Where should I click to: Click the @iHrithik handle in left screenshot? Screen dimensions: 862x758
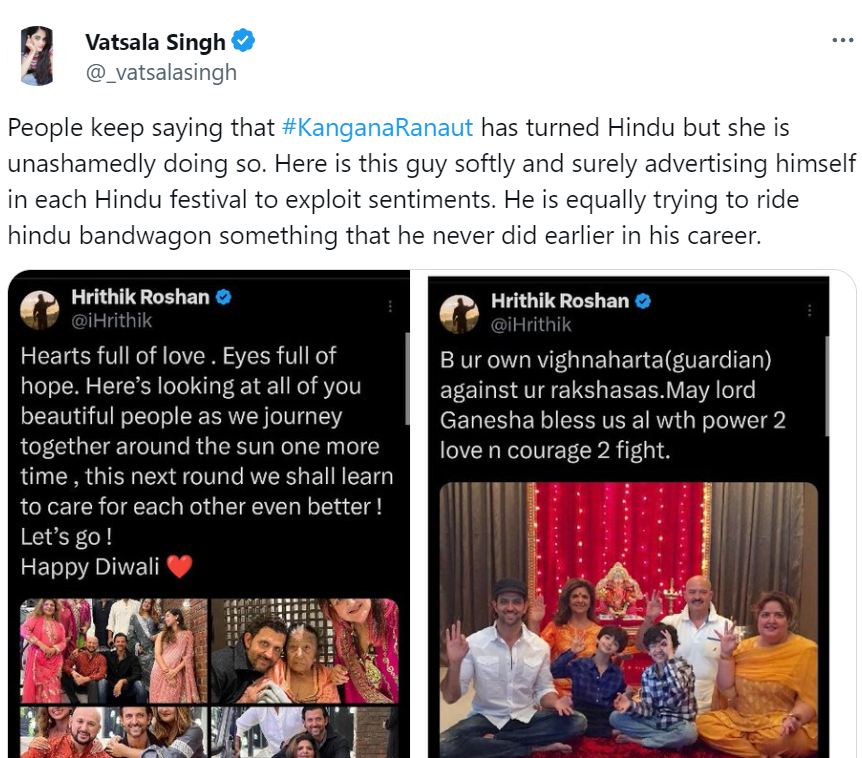click(x=112, y=320)
